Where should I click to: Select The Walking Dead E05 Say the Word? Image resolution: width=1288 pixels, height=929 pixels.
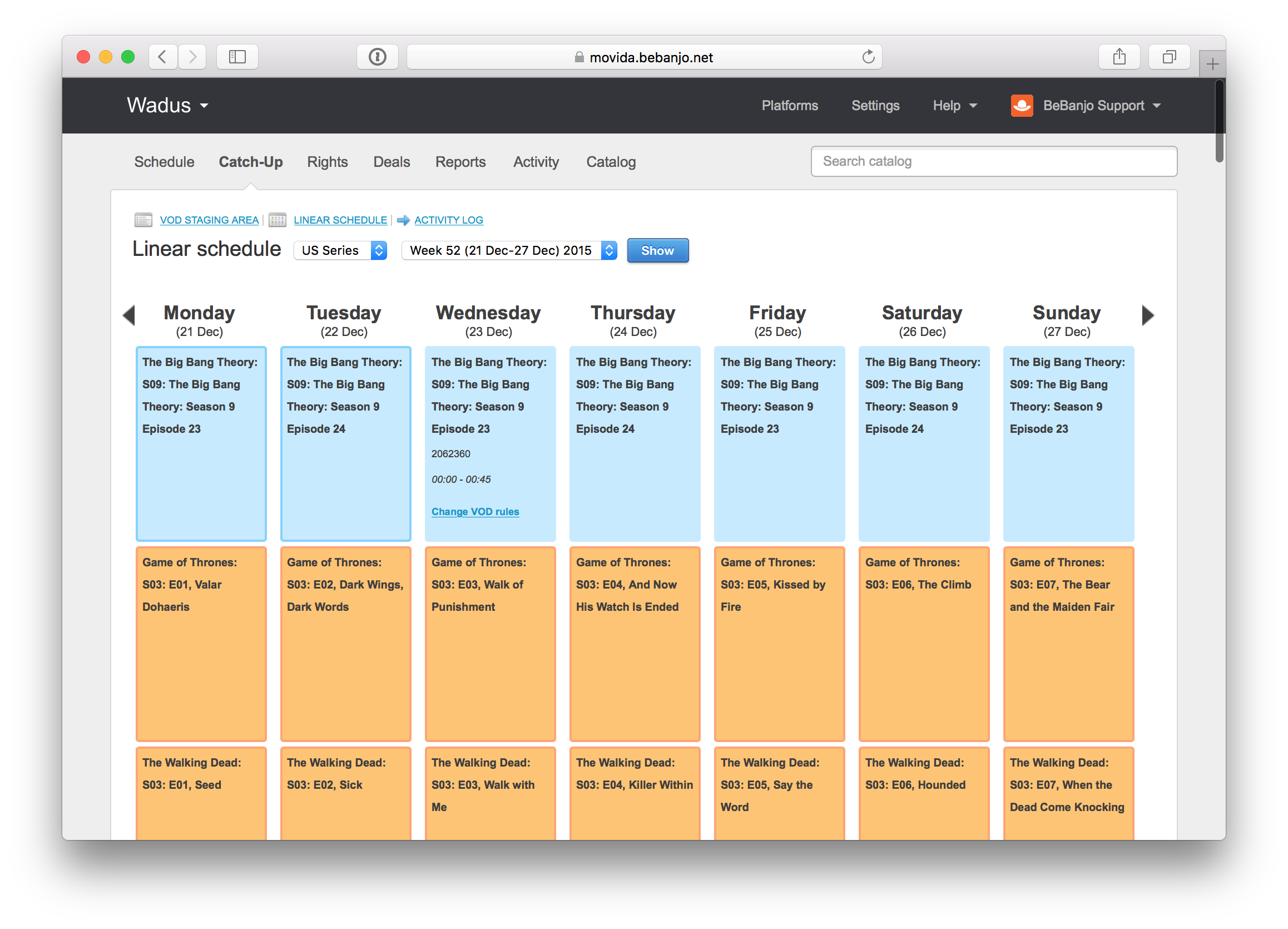click(779, 794)
